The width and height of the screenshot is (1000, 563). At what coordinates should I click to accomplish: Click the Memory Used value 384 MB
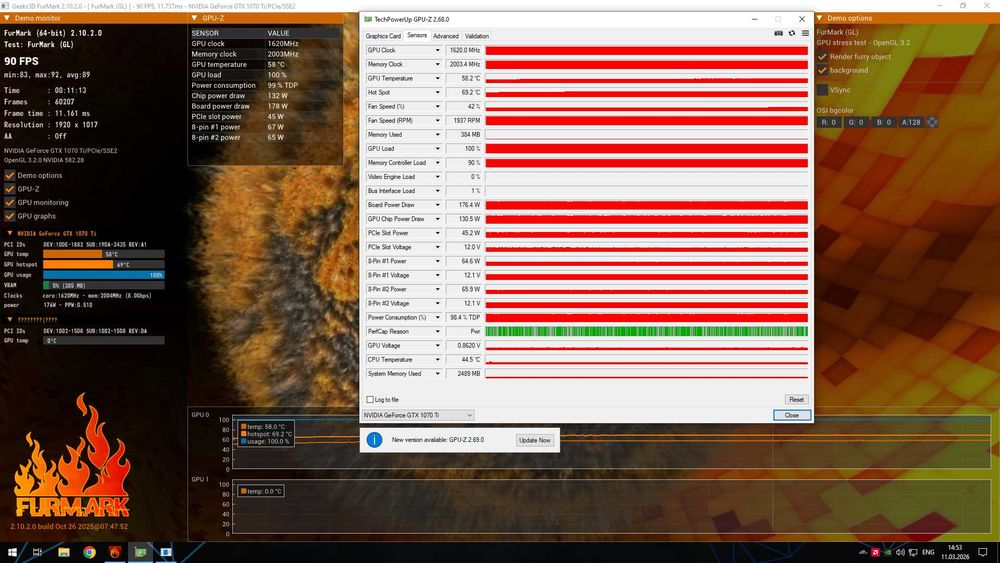click(x=464, y=135)
